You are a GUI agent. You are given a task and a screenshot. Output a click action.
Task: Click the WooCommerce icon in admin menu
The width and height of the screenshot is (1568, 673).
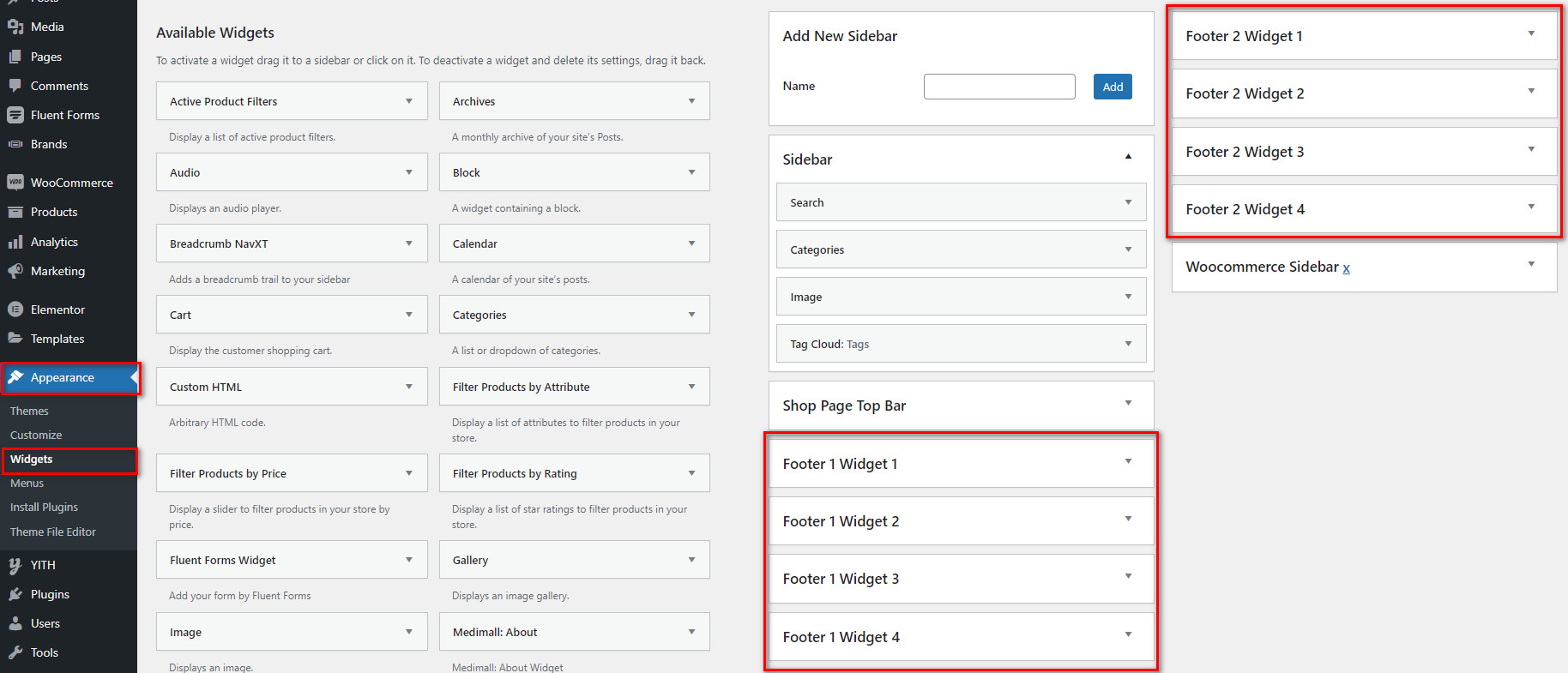point(15,183)
